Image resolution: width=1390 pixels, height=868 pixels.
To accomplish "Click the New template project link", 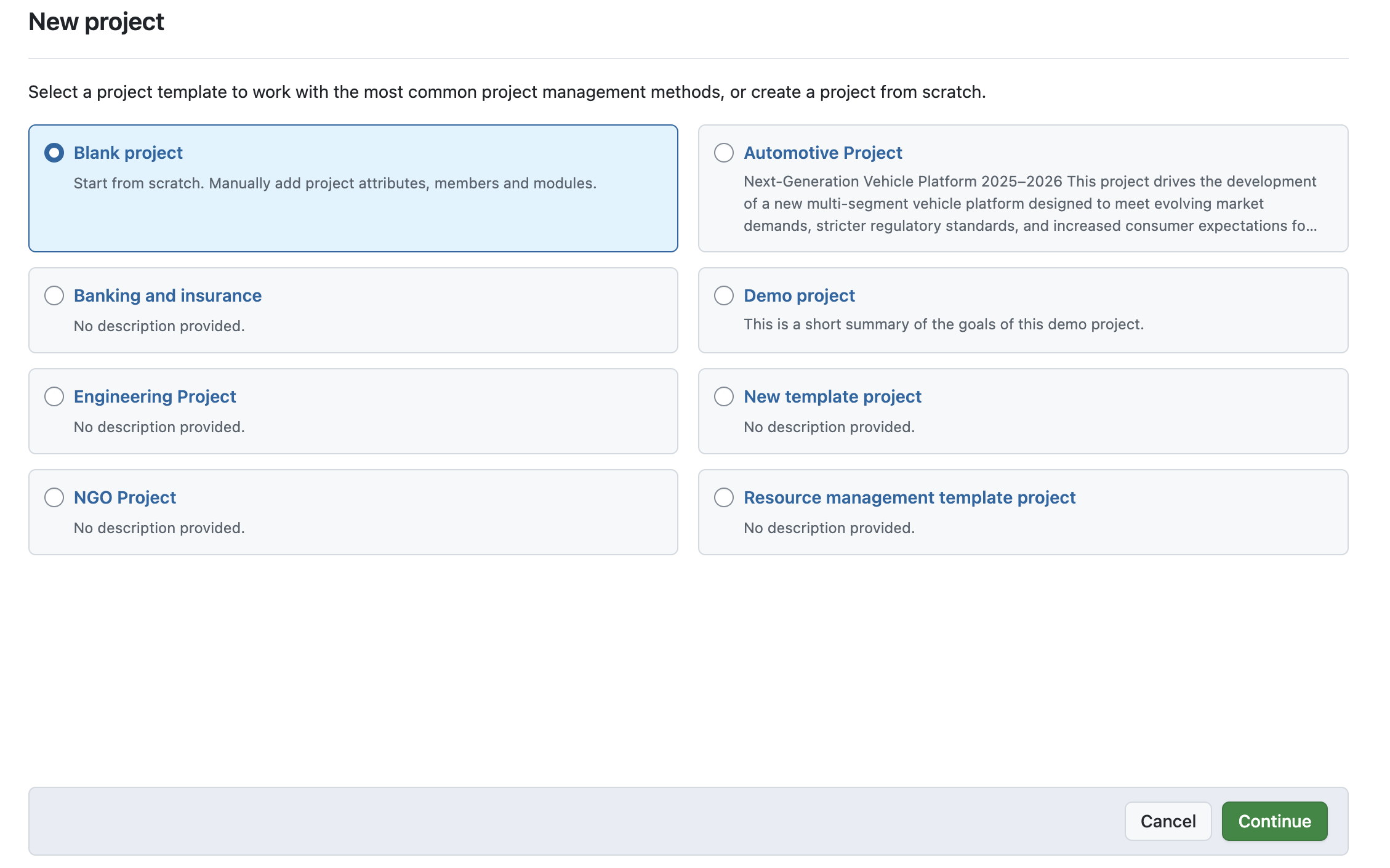I will (832, 396).
